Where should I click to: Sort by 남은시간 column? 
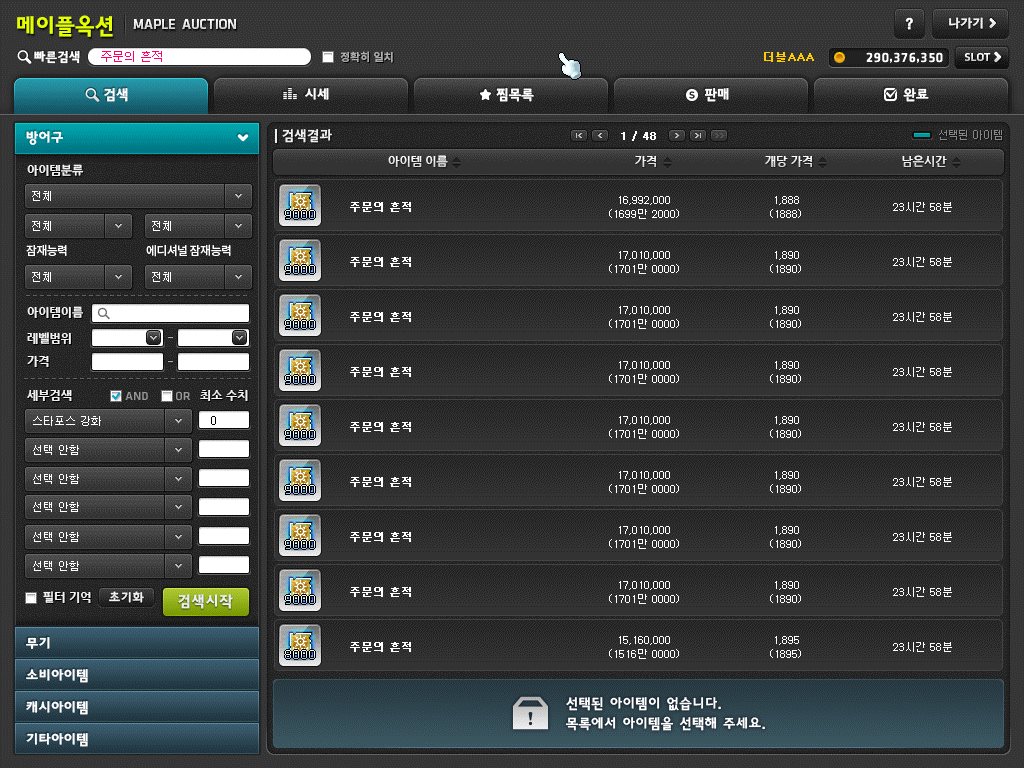coord(931,161)
